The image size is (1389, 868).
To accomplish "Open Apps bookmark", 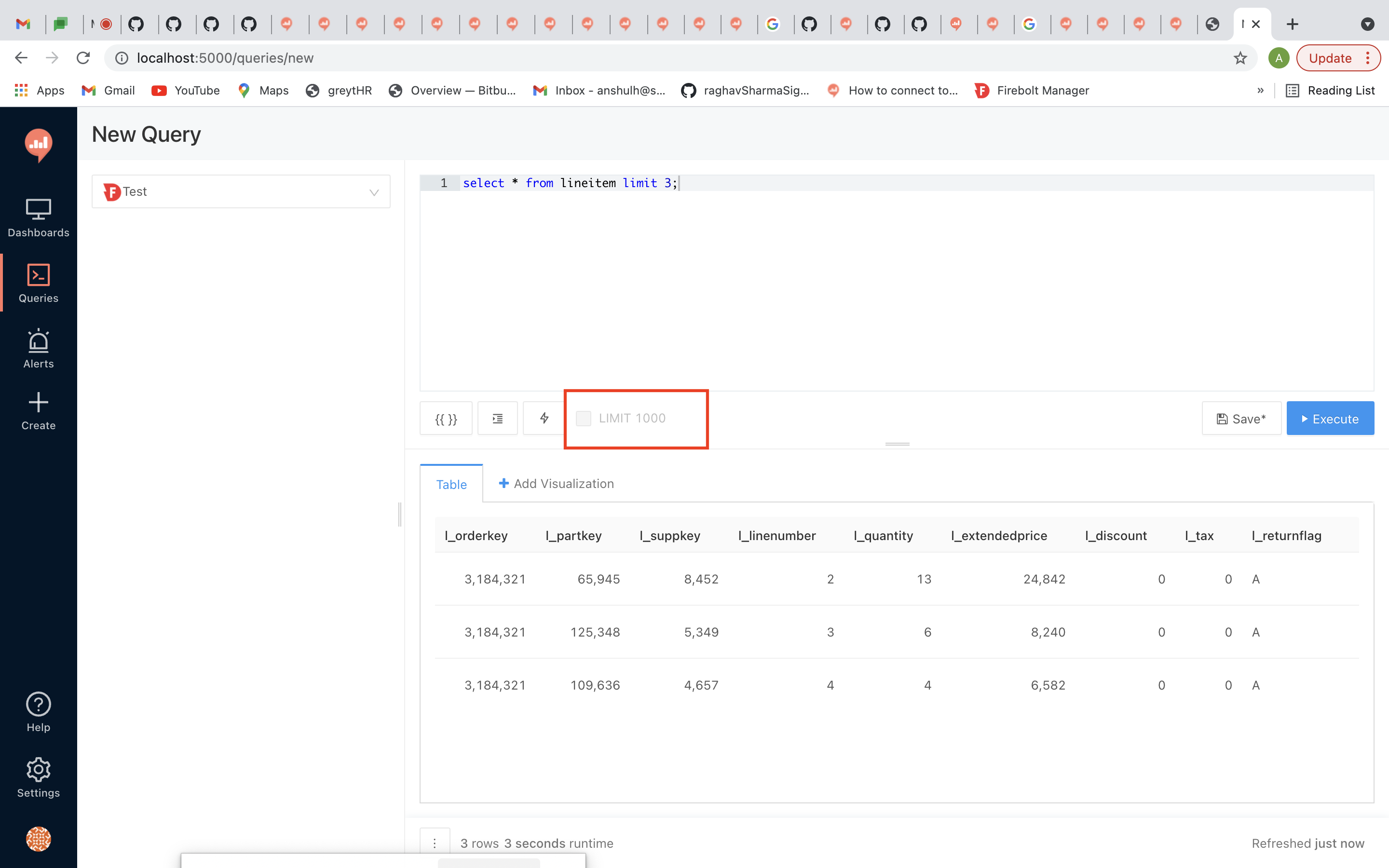I will pyautogui.click(x=39, y=90).
